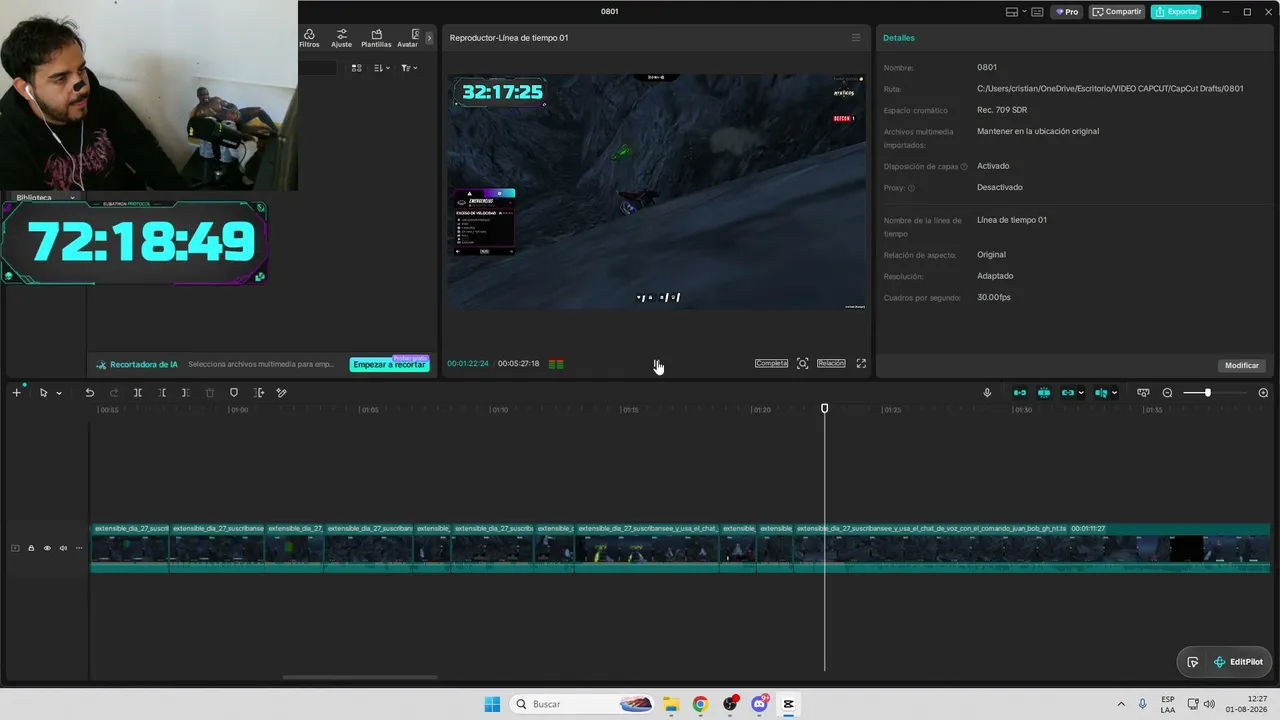Click the clip replace/extract tool icon

click(259, 393)
